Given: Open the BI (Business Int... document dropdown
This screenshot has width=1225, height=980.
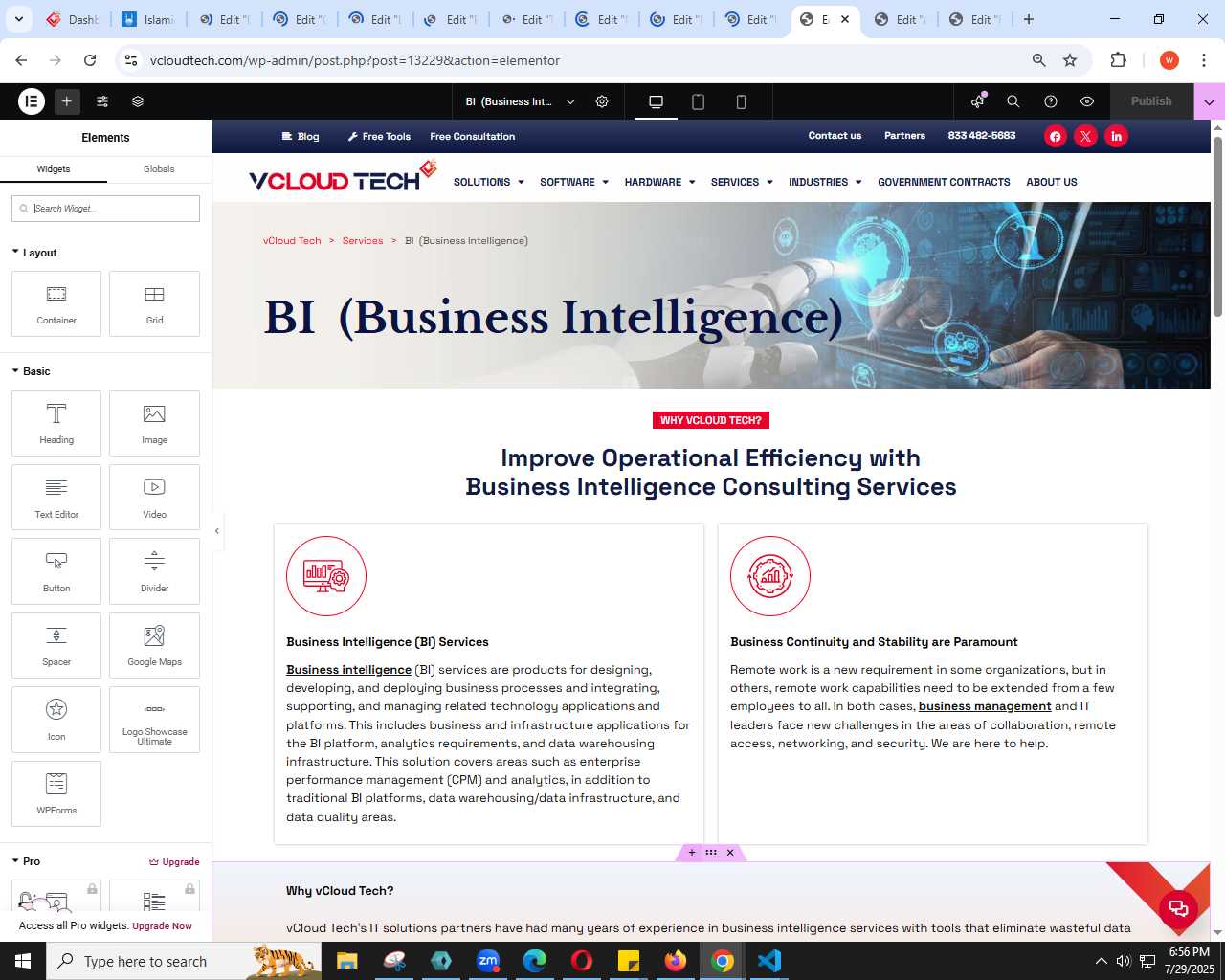Looking at the screenshot, I should pyautogui.click(x=520, y=101).
